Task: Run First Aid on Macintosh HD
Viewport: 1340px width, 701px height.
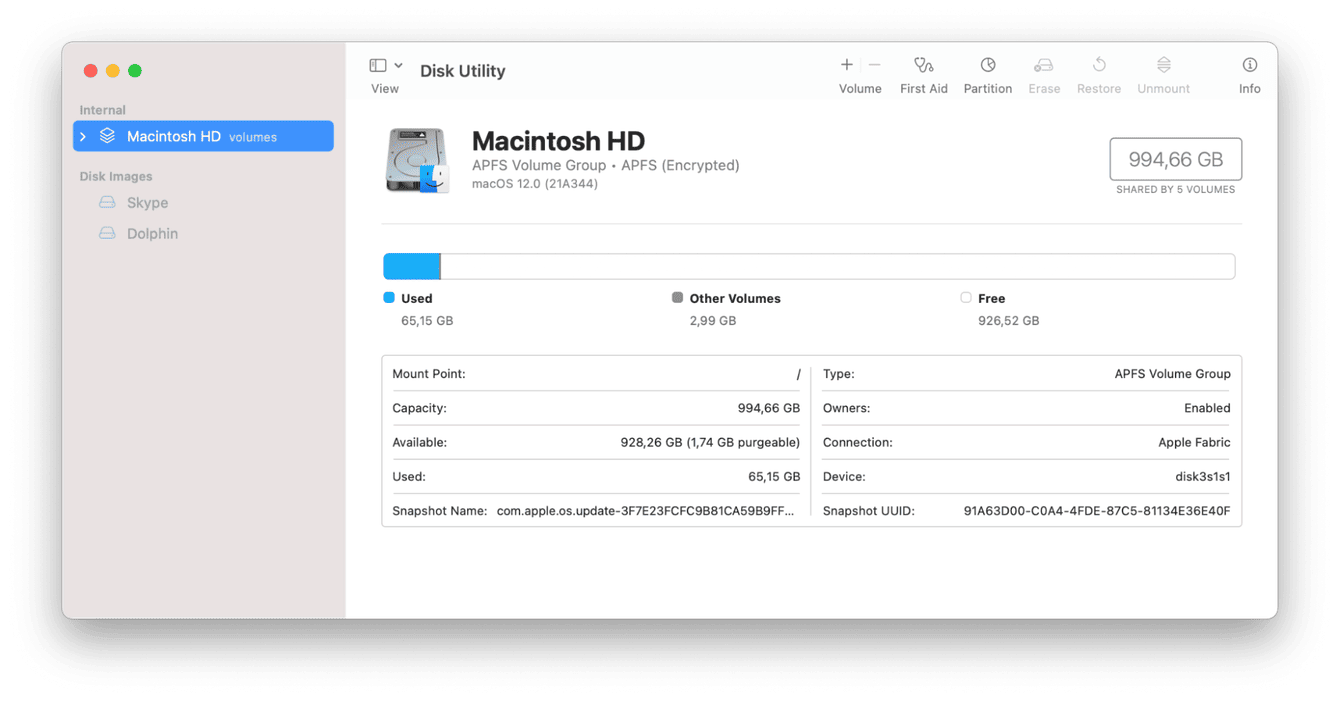Action: (x=924, y=70)
